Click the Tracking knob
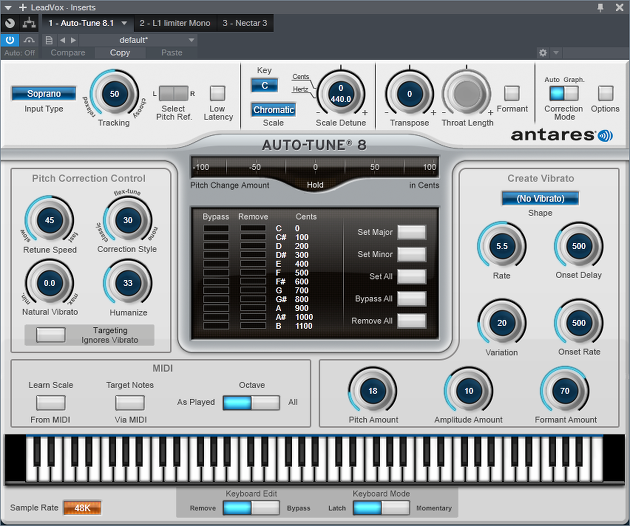The height and width of the screenshot is (526, 630). (115, 94)
